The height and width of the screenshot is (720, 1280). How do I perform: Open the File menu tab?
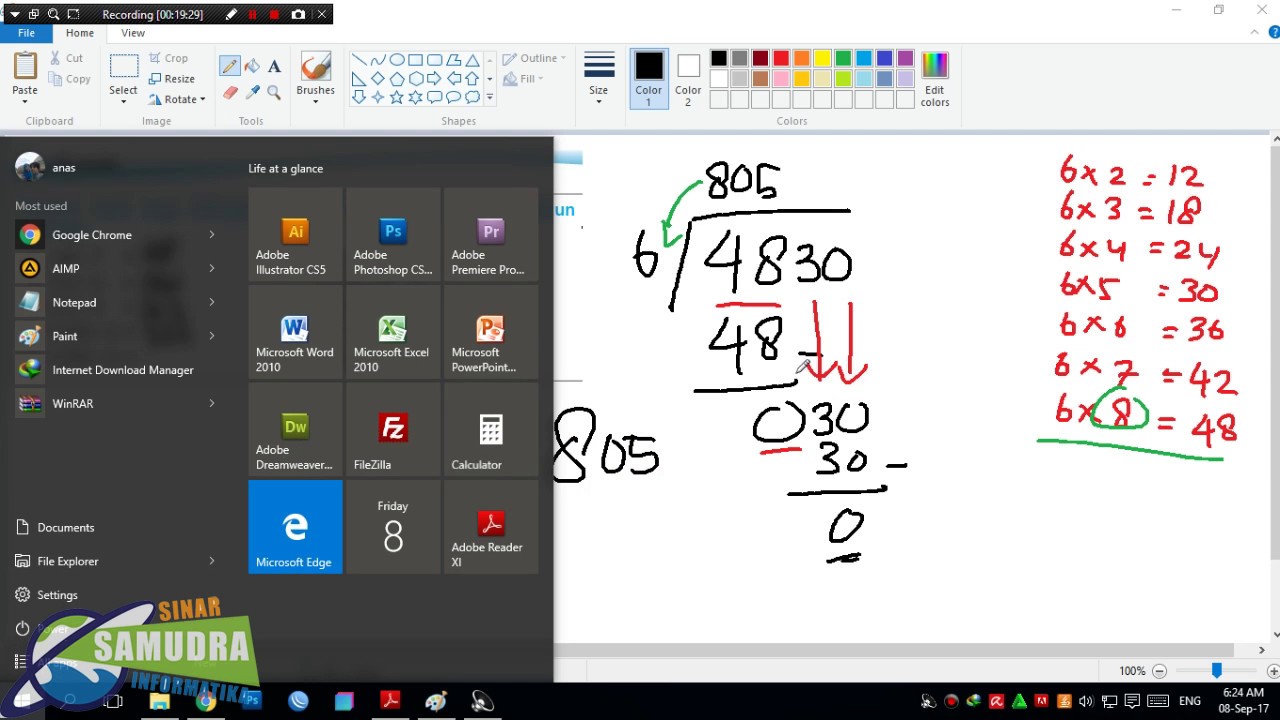(x=26, y=33)
